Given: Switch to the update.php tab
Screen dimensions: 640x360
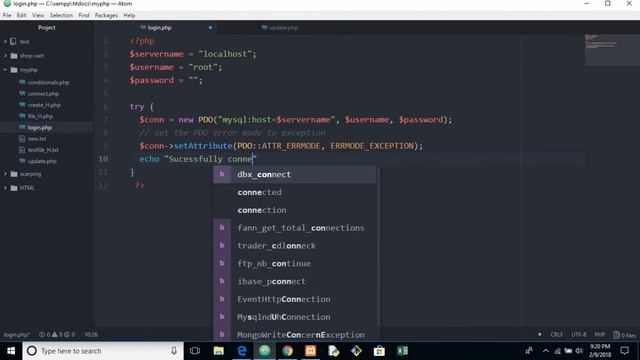Looking at the screenshot, I should click(x=280, y=28).
